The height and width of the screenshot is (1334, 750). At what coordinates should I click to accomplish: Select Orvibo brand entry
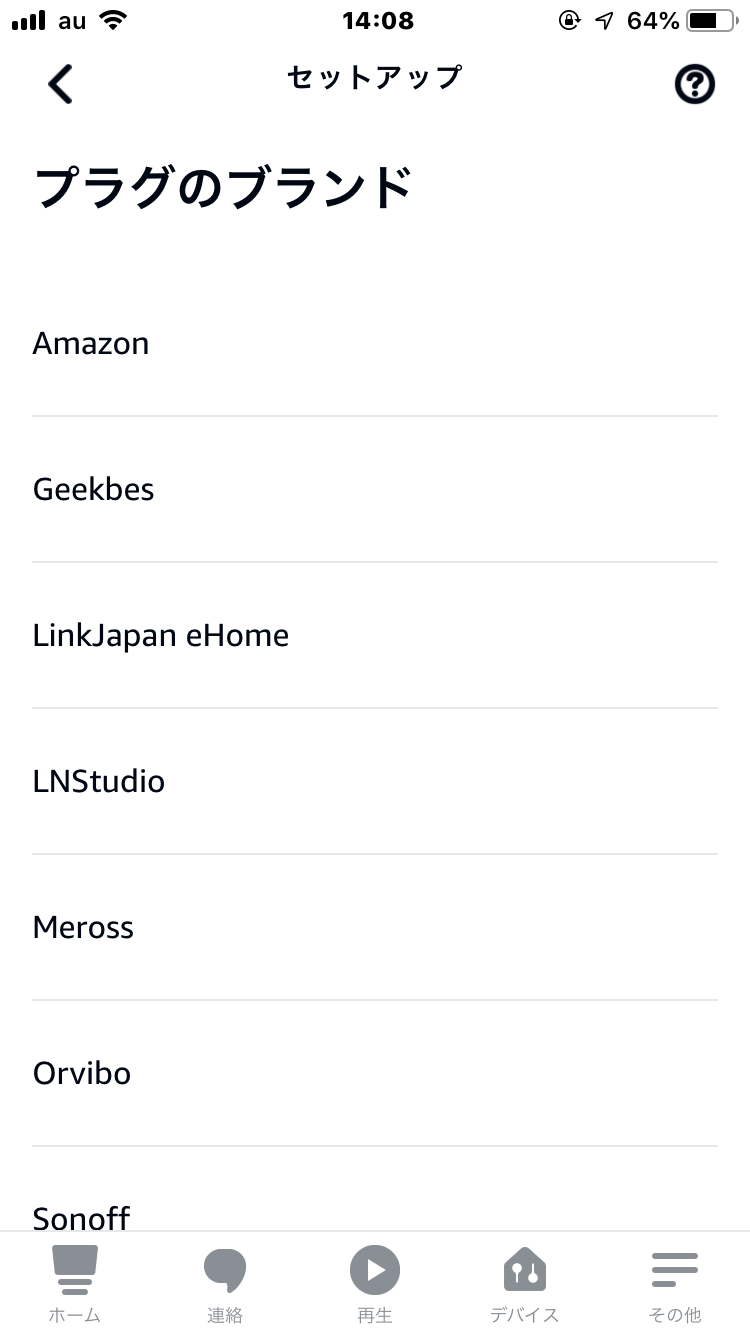tap(375, 1073)
